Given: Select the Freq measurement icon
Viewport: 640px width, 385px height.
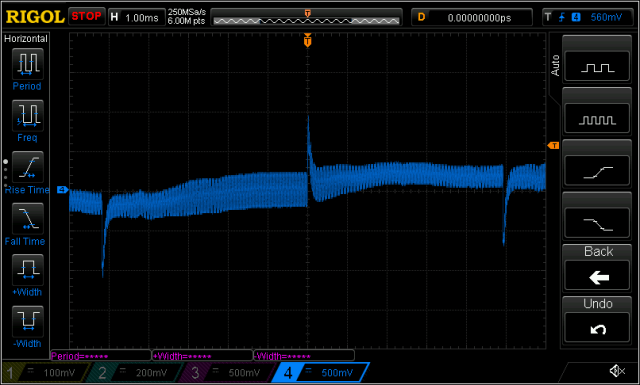Looking at the screenshot, I should [x=27, y=116].
